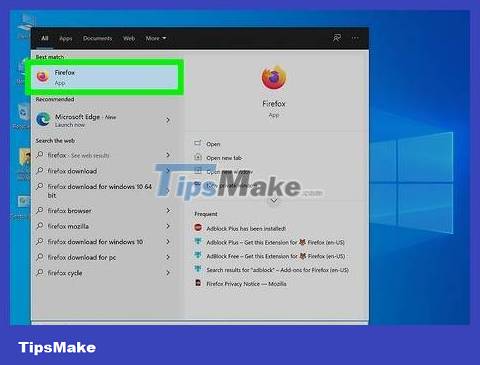The width and height of the screenshot is (480, 365).
Task: Open the More filter dropdown
Action: coord(156,38)
